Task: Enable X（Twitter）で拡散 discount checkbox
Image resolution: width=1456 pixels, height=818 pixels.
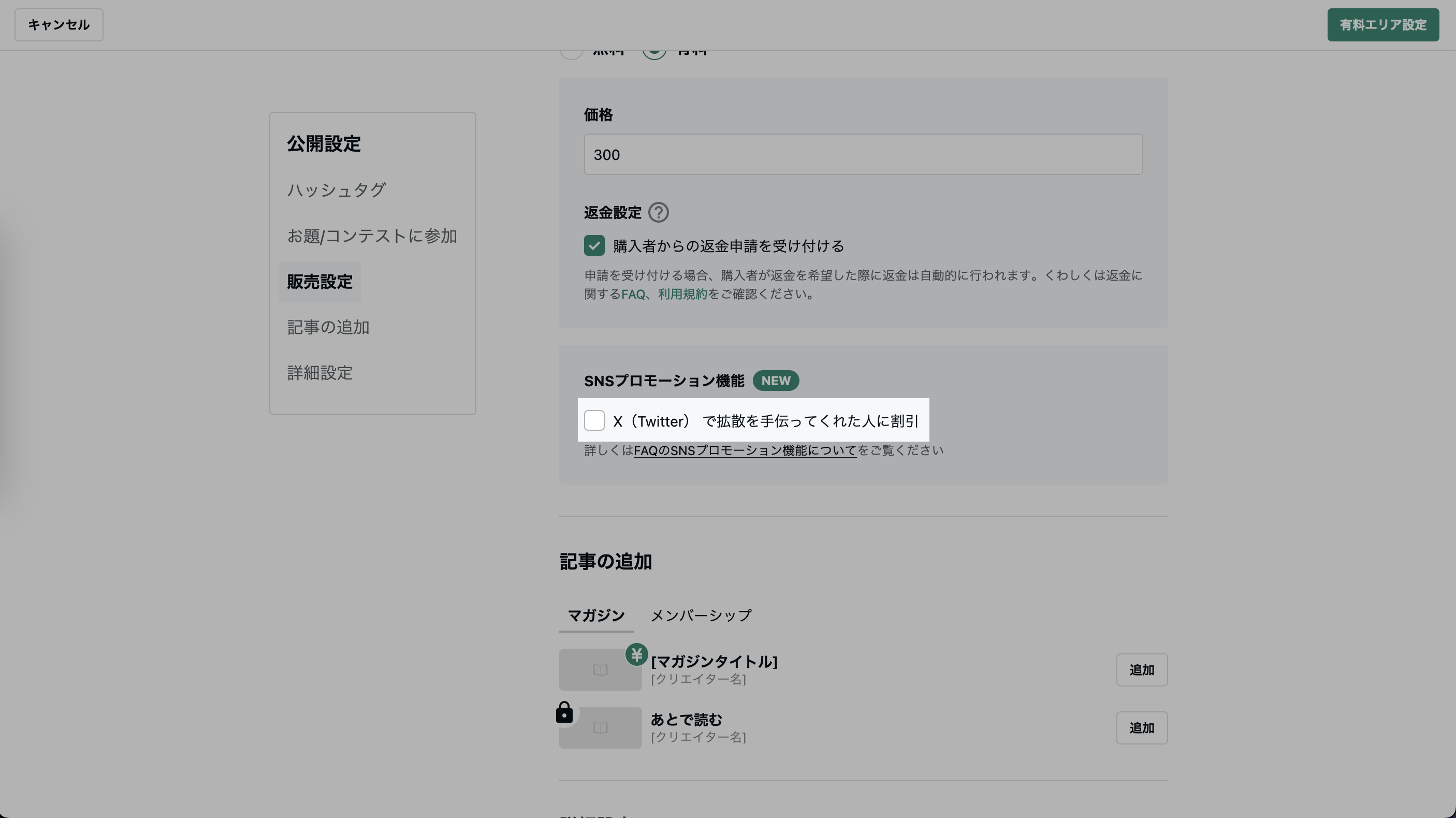Action: pyautogui.click(x=594, y=420)
